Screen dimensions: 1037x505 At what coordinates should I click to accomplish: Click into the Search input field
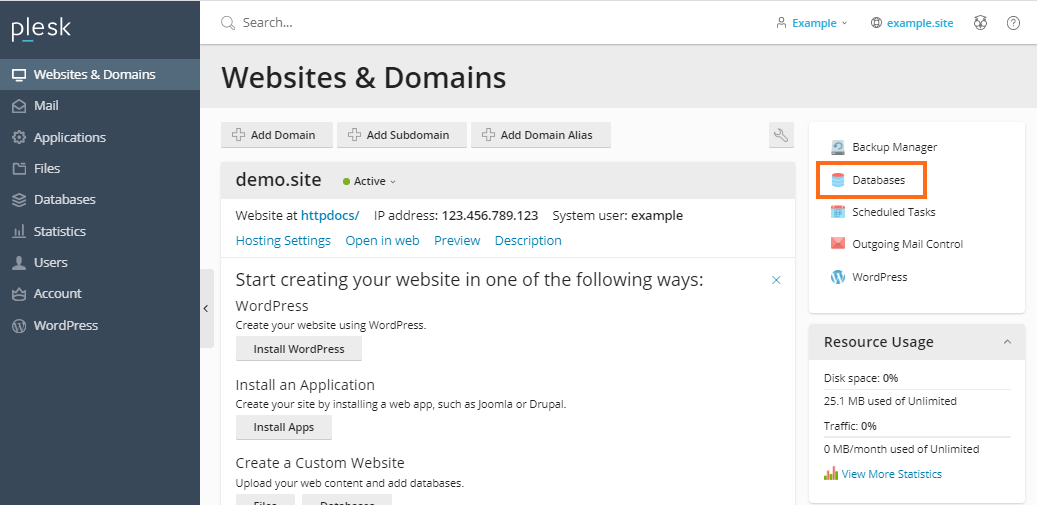pos(400,23)
